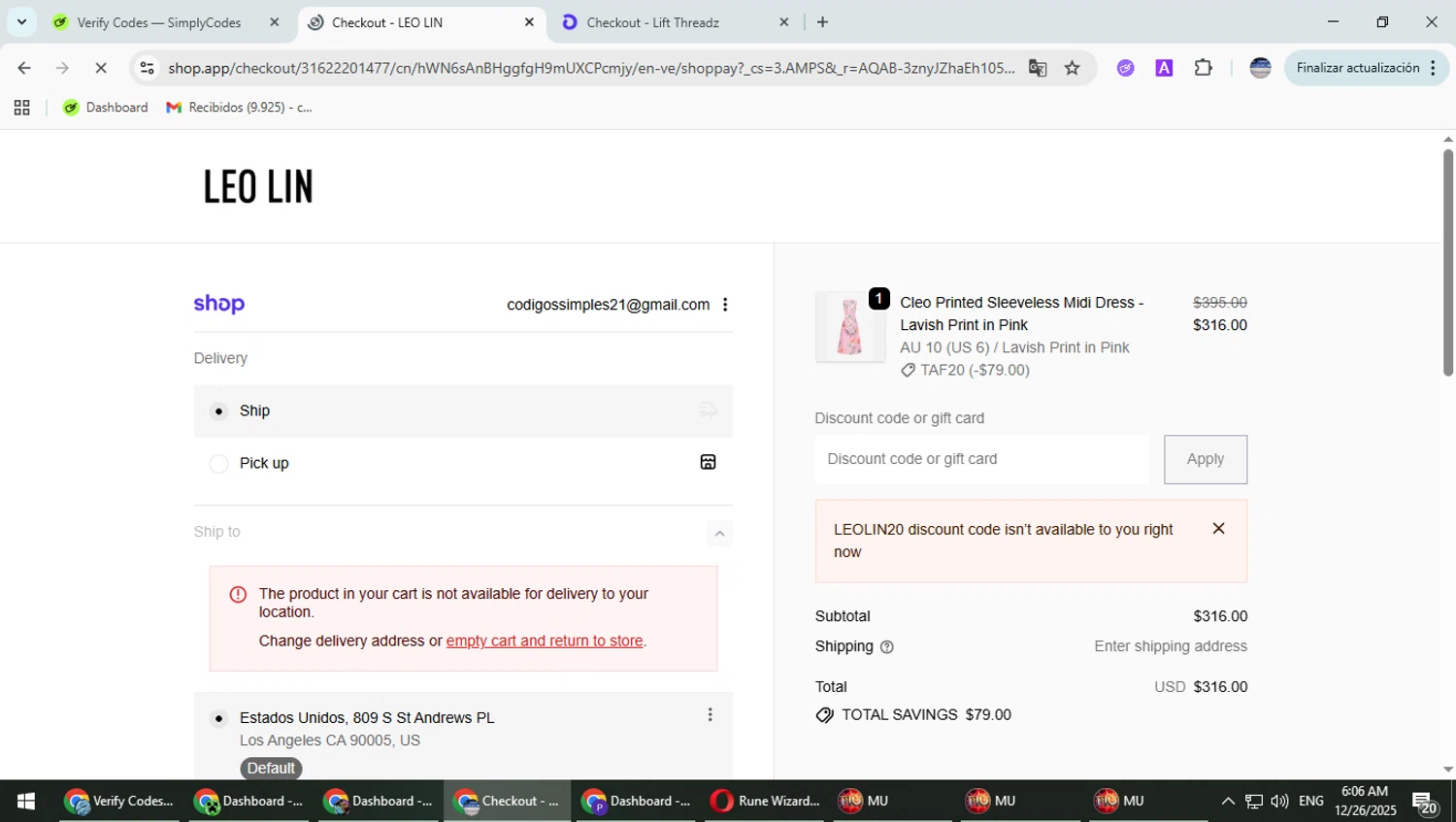Collapse the Ship to section
The image size is (1456, 822).
(x=719, y=533)
